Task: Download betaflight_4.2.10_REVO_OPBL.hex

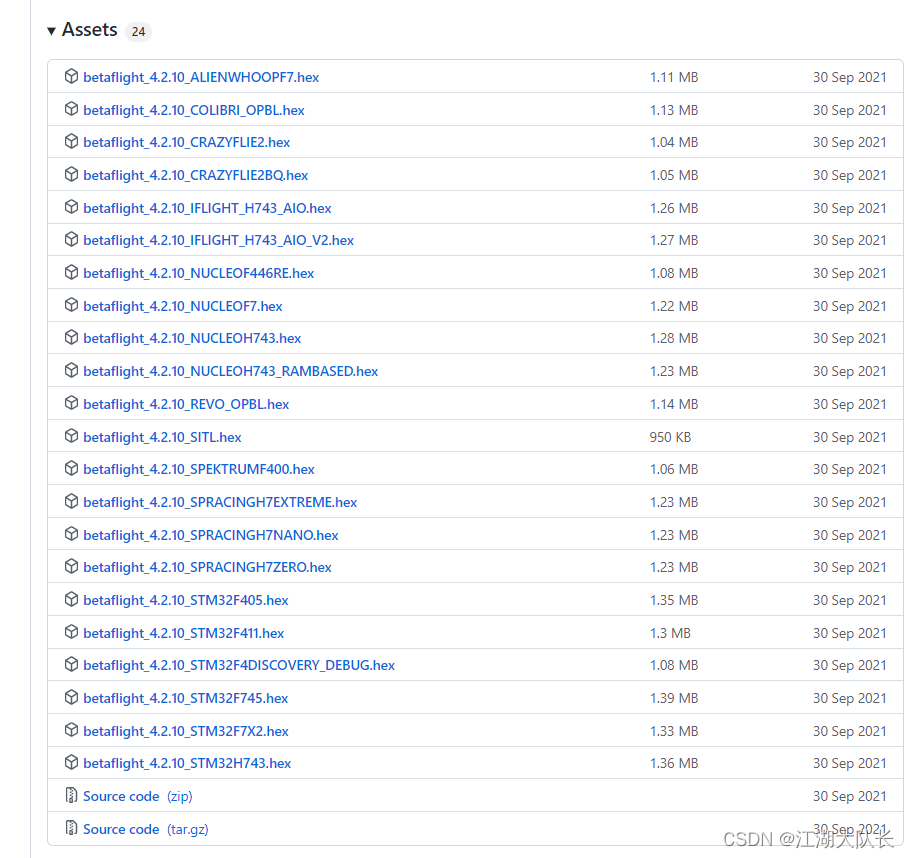Action: pos(186,405)
